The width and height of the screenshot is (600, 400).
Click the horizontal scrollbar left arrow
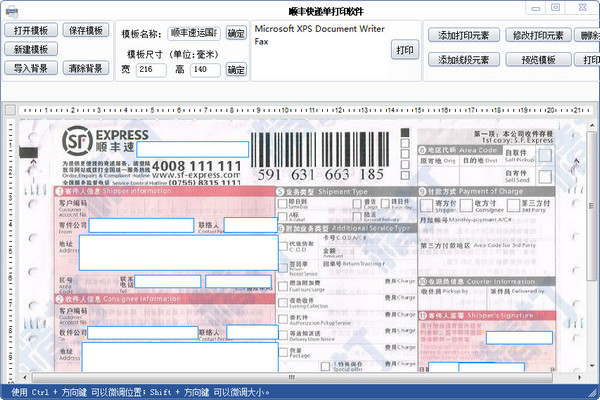pyautogui.click(x=25, y=377)
